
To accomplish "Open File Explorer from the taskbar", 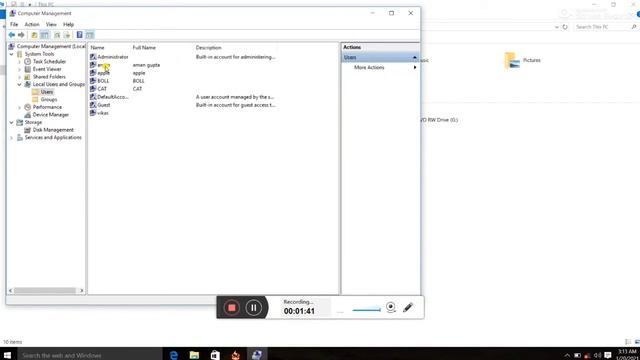I will click(x=194, y=355).
